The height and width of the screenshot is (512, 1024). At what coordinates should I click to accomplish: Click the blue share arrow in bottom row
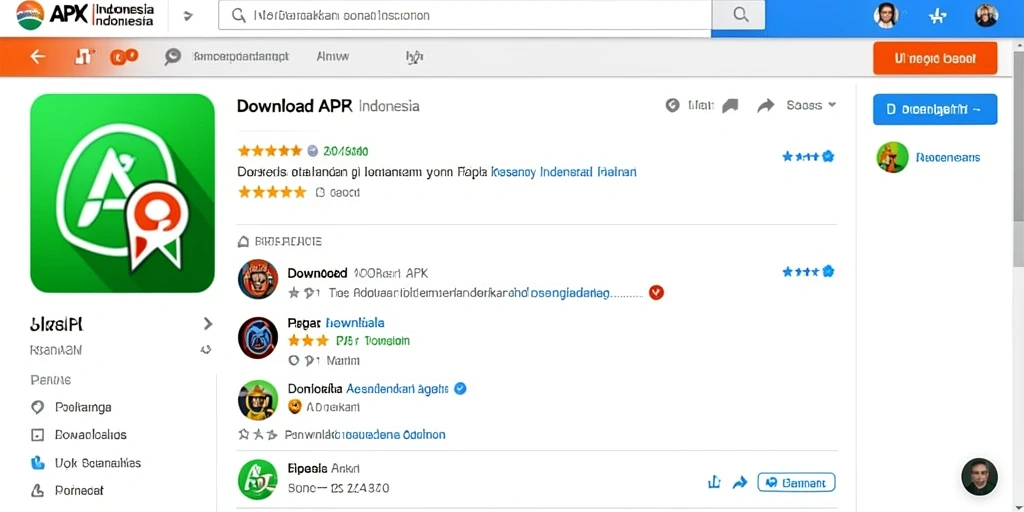pos(740,483)
